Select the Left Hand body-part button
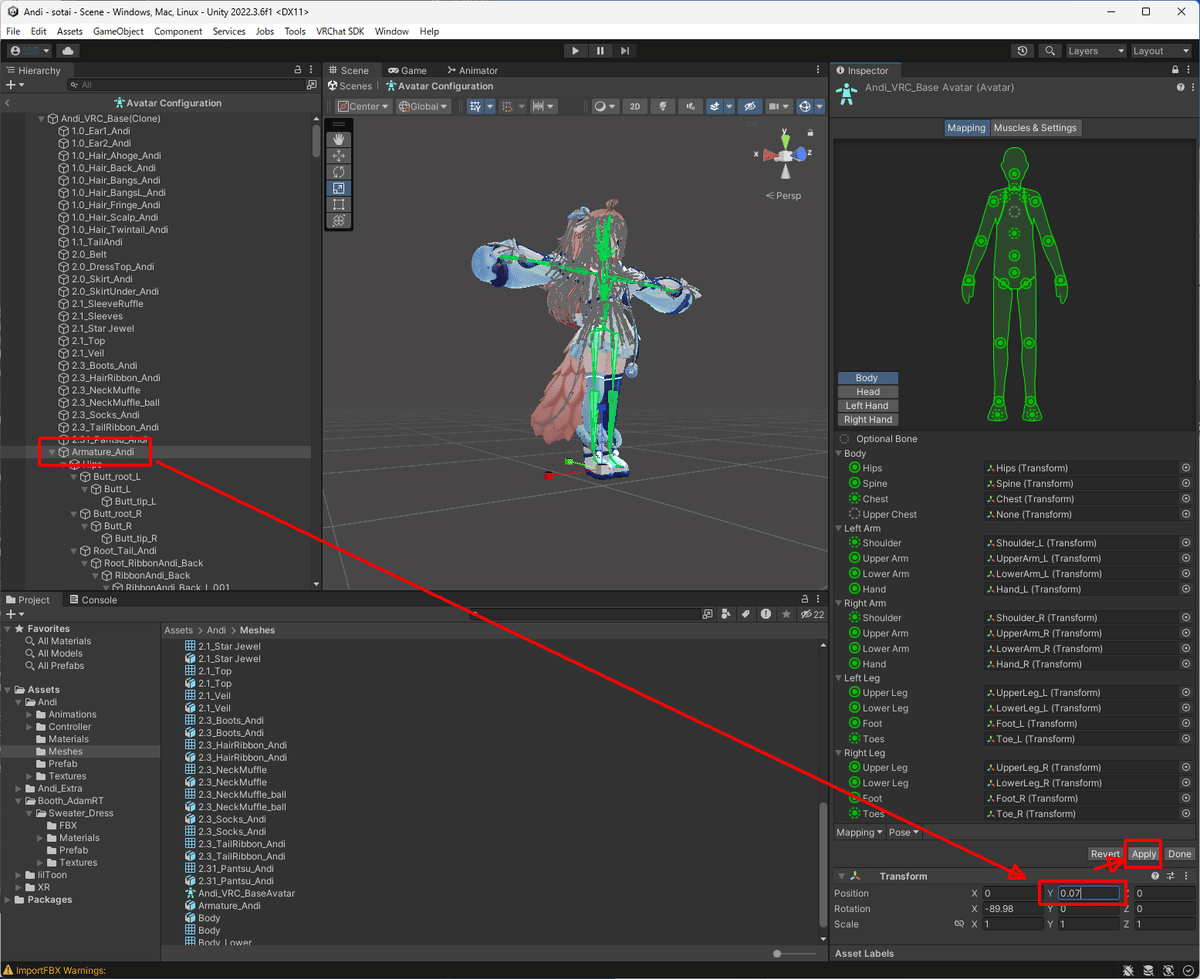 coord(868,406)
